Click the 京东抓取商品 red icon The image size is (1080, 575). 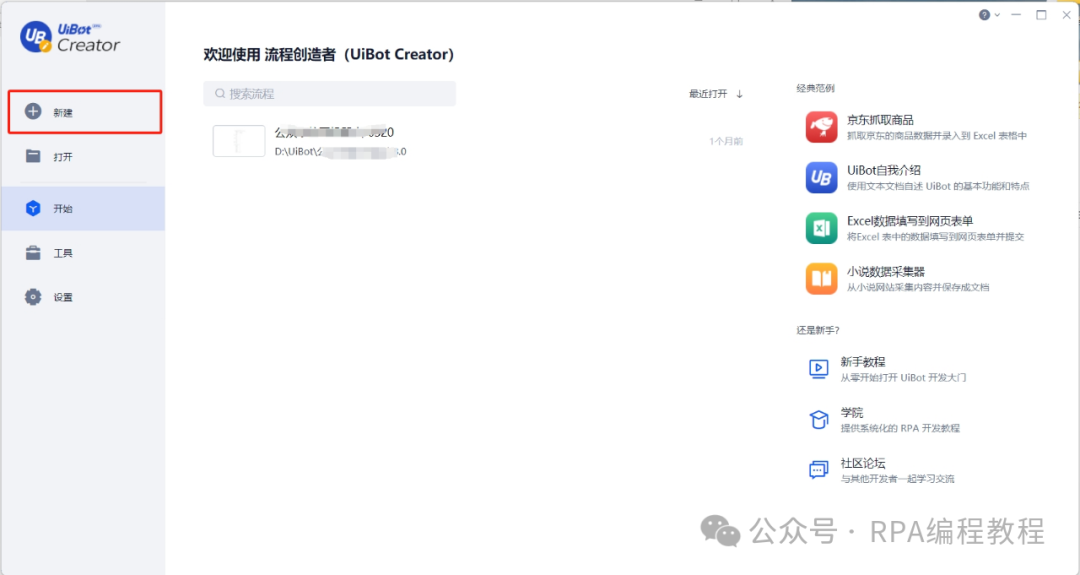click(x=821, y=127)
